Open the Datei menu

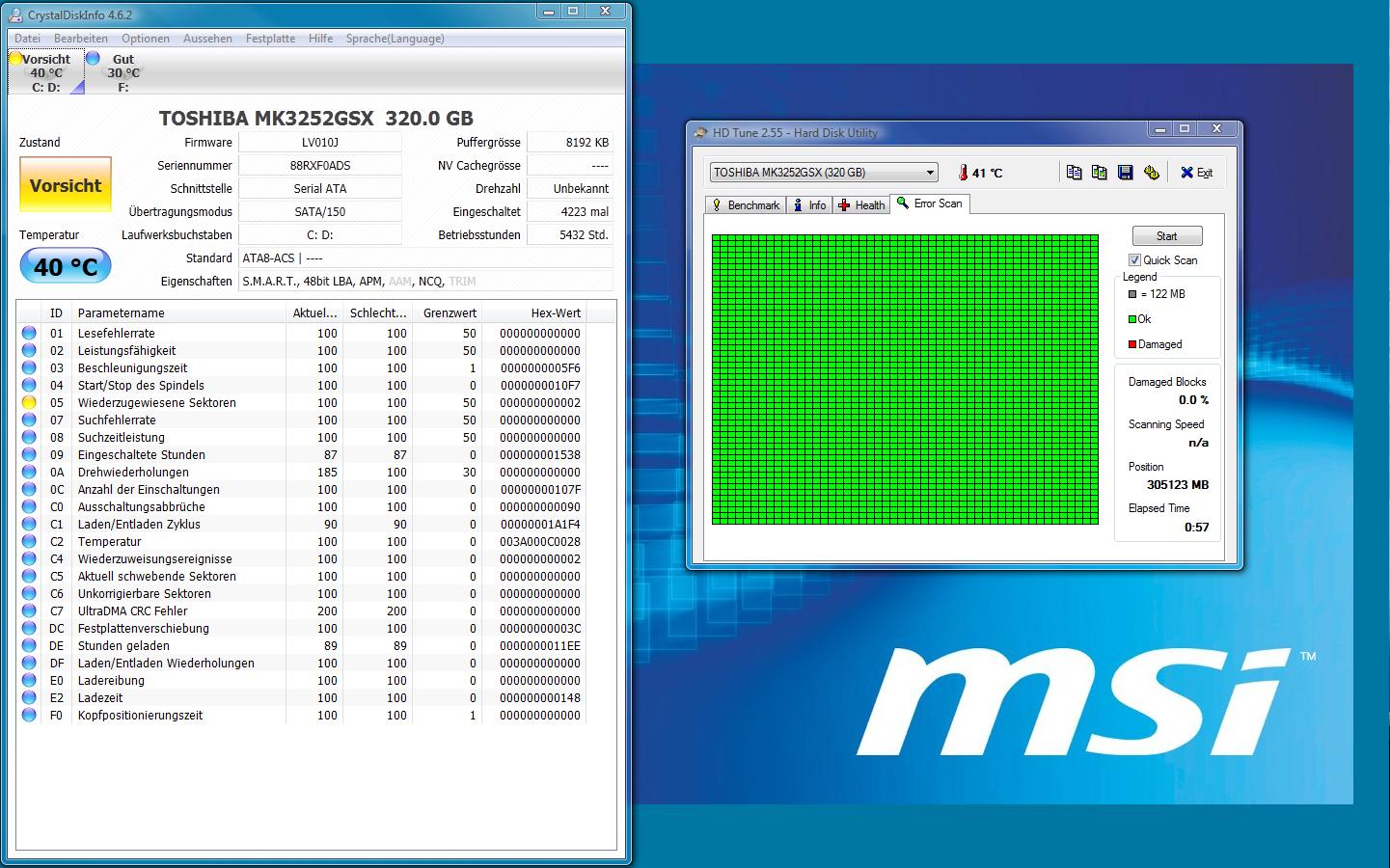point(27,39)
